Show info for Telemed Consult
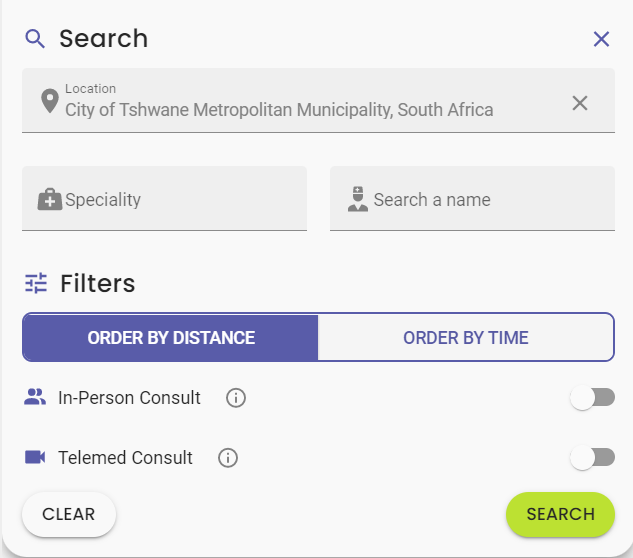Viewport: 633px width, 558px height. coord(228,458)
